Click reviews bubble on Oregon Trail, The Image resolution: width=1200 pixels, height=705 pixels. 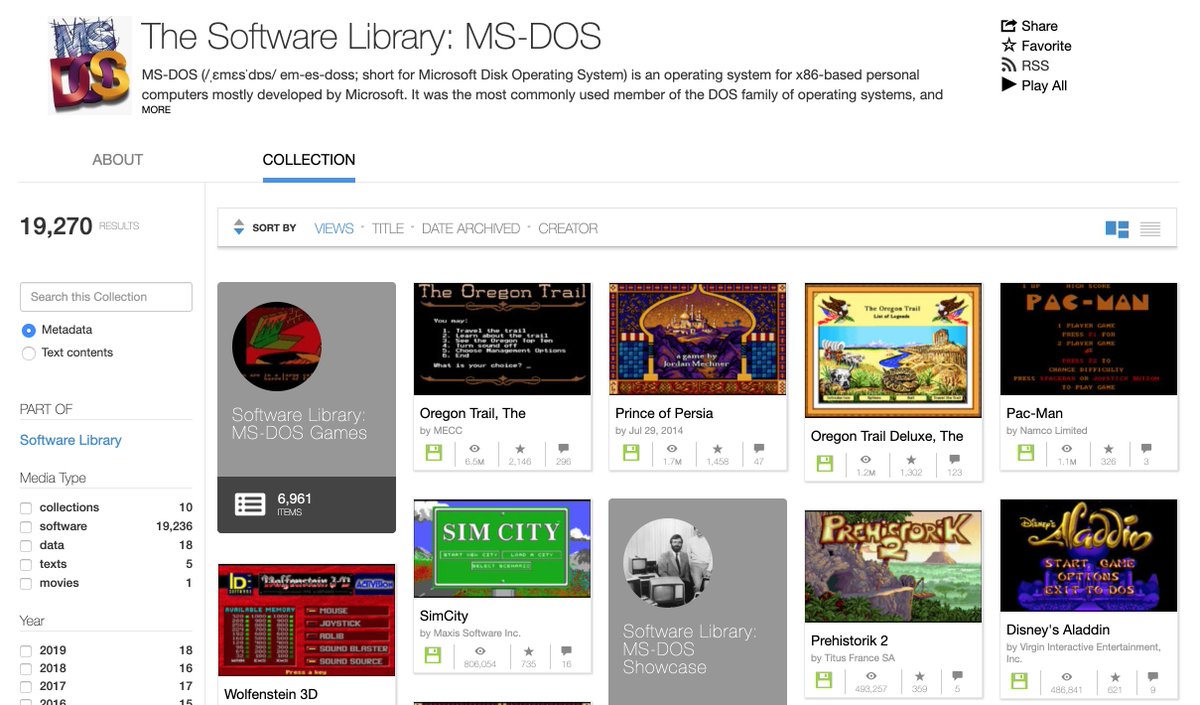[564, 449]
